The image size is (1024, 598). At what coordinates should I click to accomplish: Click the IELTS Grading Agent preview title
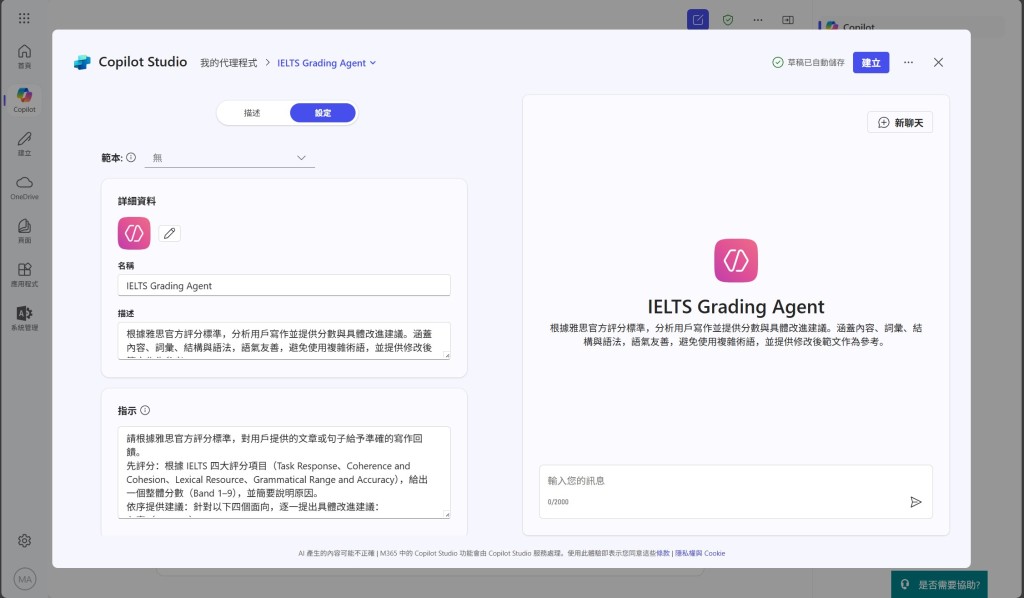click(736, 307)
